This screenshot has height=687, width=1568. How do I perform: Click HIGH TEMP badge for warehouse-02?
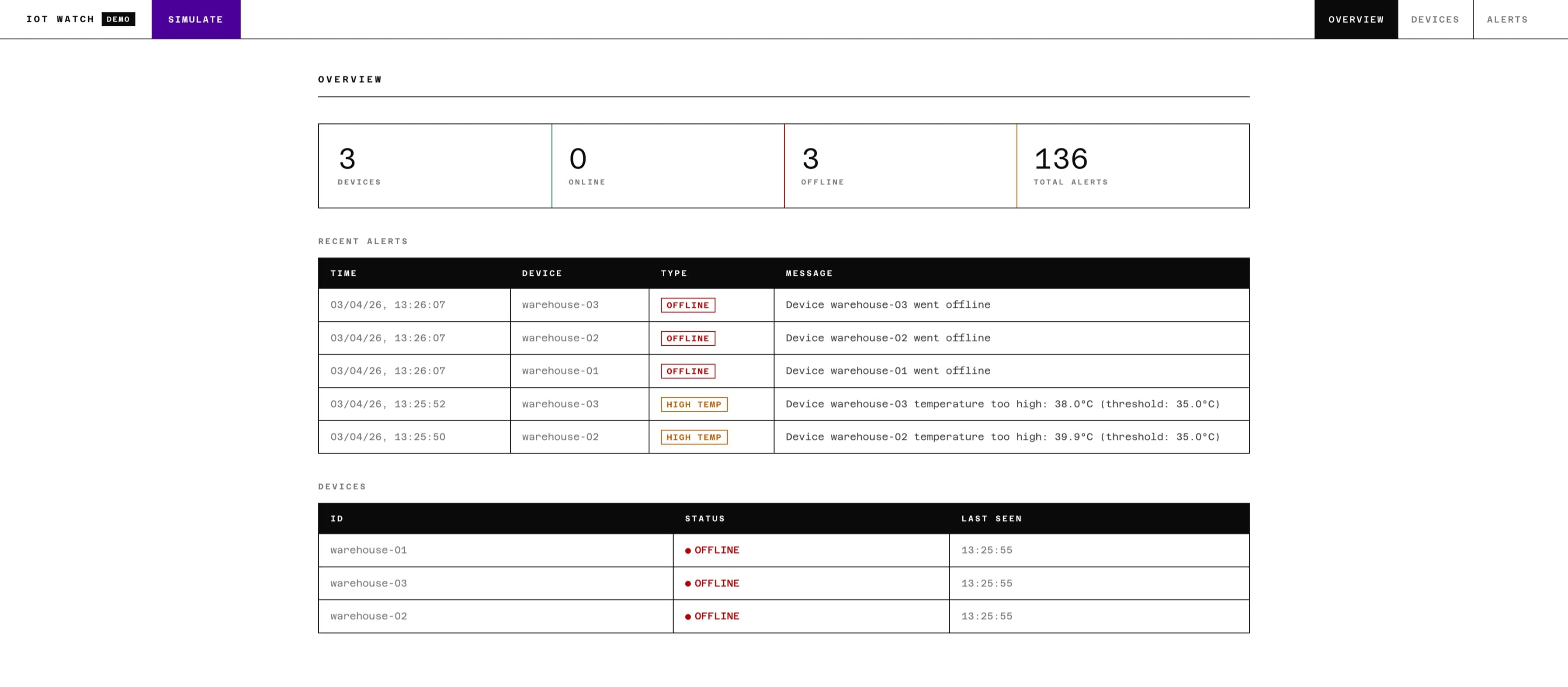click(x=694, y=437)
